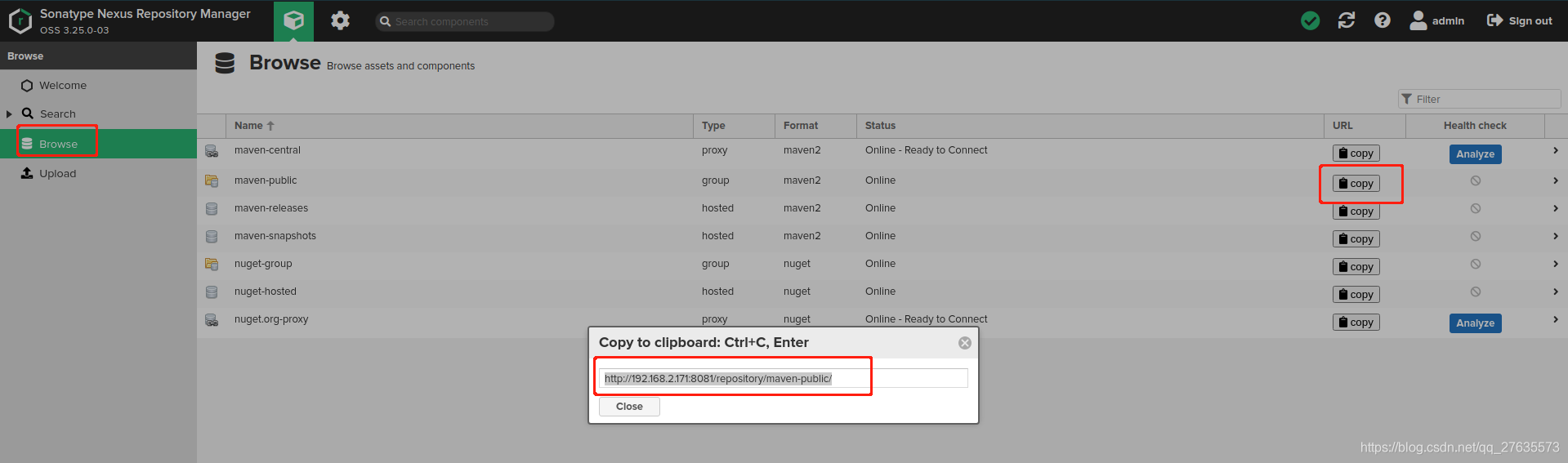Image resolution: width=1568 pixels, height=463 pixels.
Task: Click the nuget-hosted repository icon
Action: 212,292
